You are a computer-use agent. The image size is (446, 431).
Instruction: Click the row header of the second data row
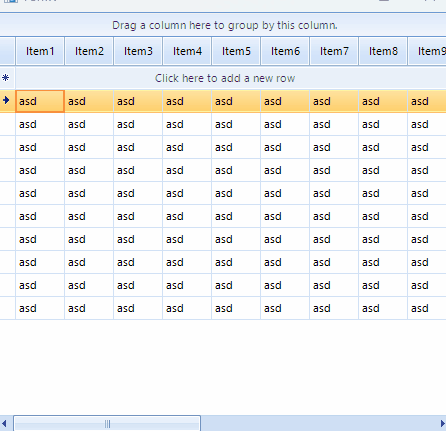pos(7,124)
